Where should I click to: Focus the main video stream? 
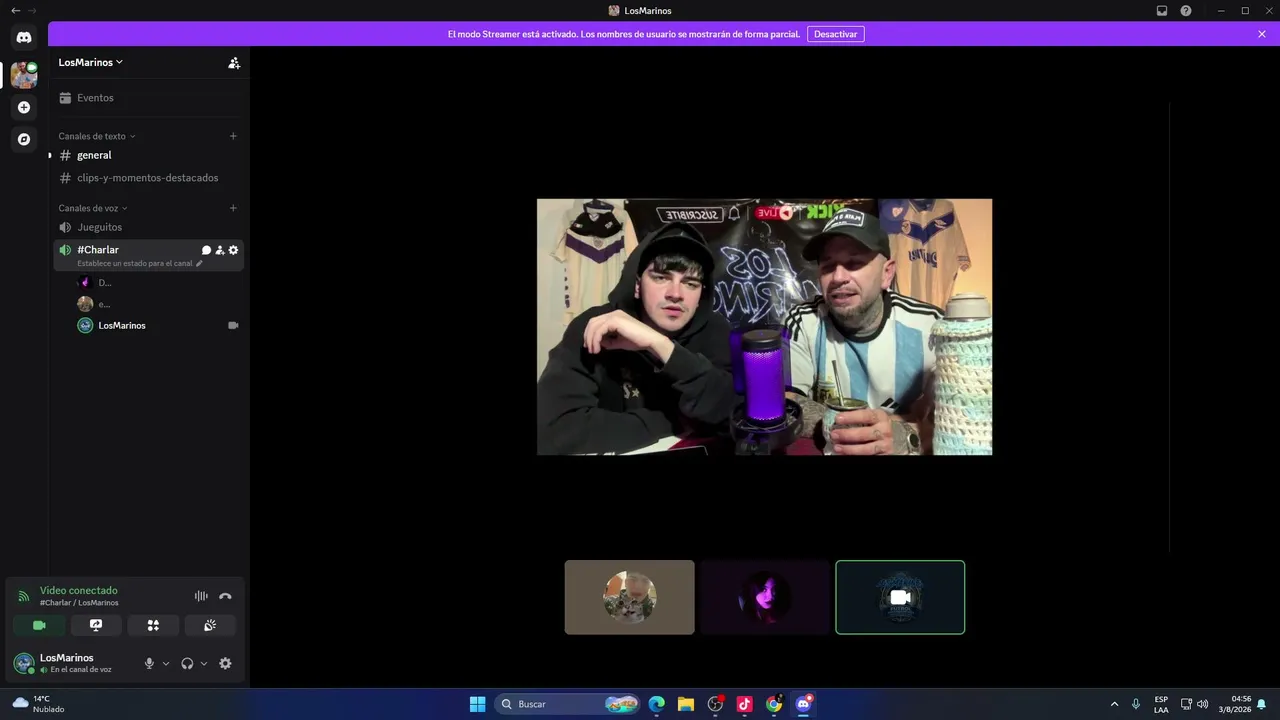765,327
